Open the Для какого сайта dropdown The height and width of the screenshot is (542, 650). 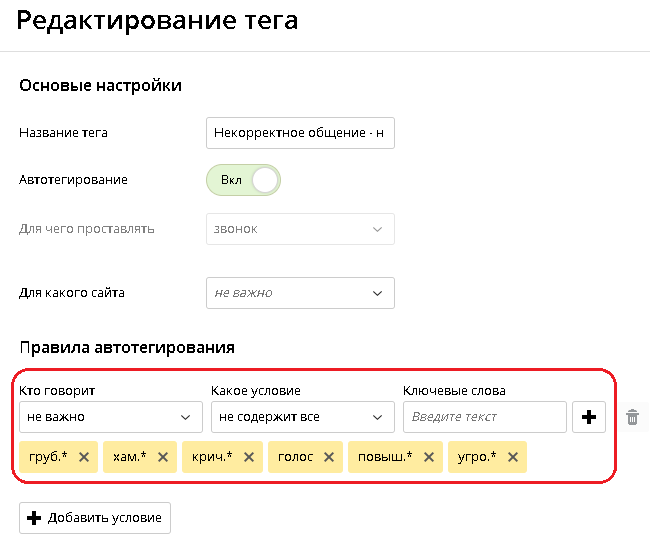pyautogui.click(x=300, y=293)
